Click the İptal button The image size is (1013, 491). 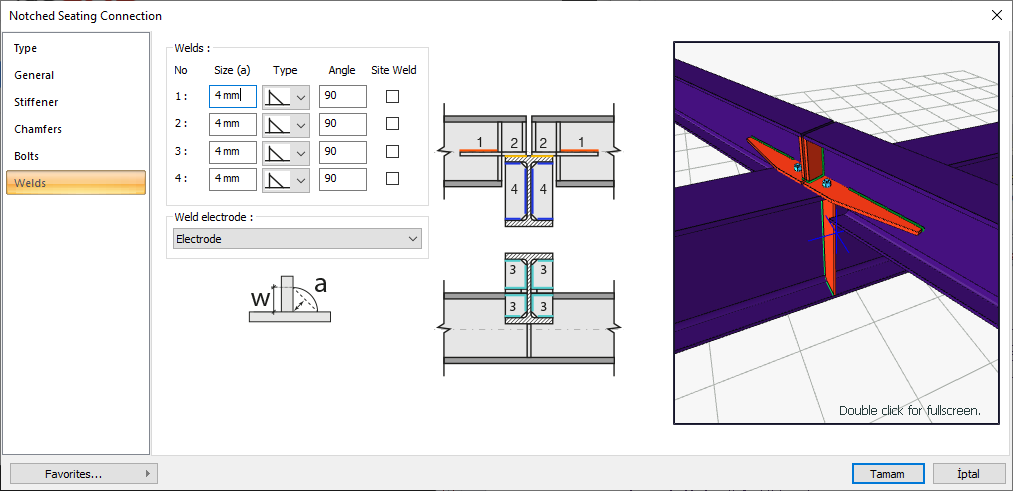pyautogui.click(x=969, y=474)
